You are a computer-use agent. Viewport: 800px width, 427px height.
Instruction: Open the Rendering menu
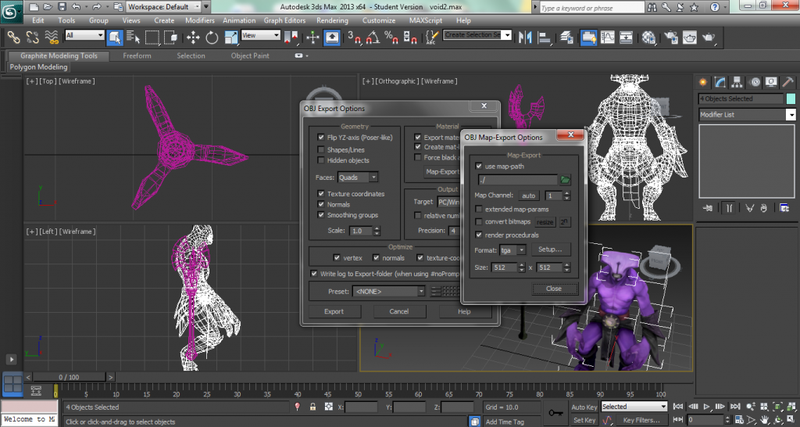click(332, 20)
